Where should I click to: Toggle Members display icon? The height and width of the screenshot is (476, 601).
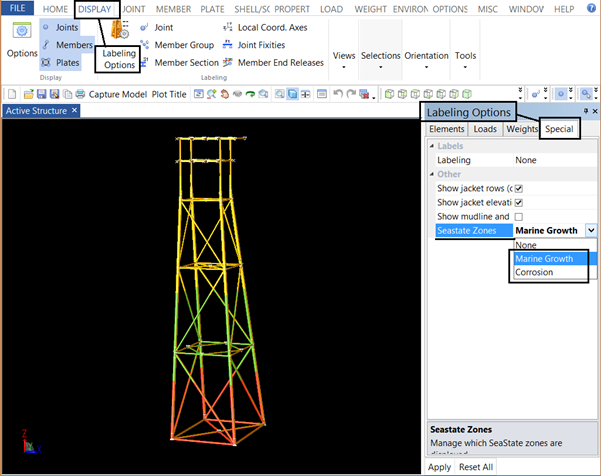46,45
